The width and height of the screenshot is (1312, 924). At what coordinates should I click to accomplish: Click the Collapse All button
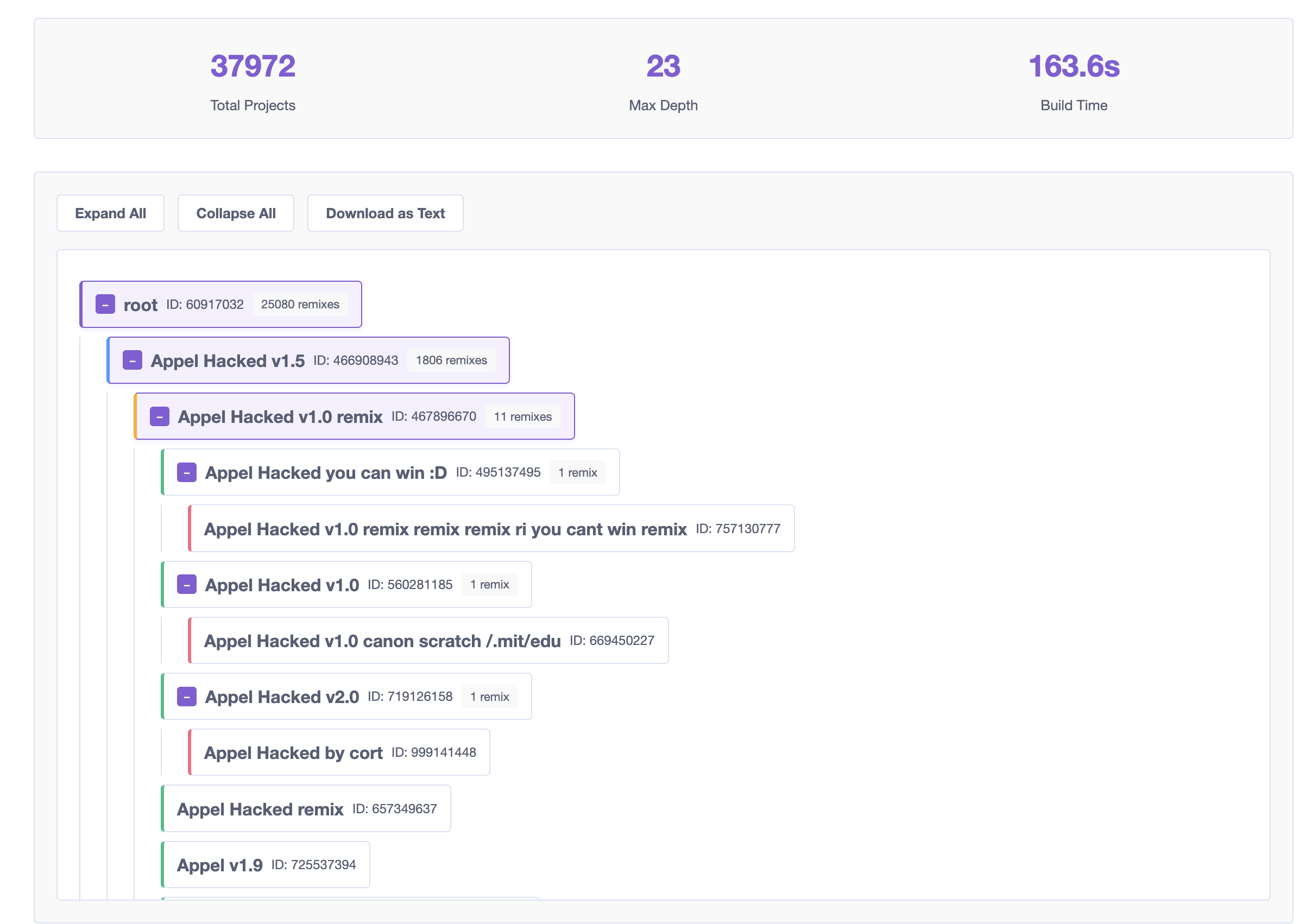pos(236,213)
